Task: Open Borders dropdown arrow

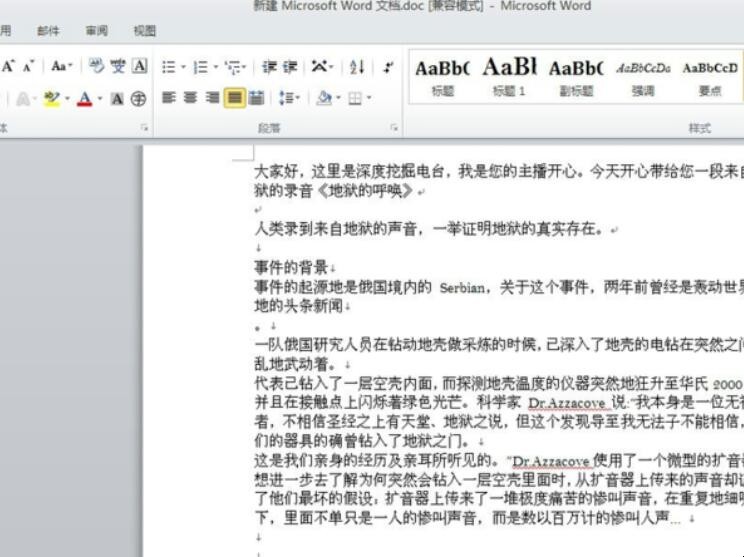Action: 369,98
